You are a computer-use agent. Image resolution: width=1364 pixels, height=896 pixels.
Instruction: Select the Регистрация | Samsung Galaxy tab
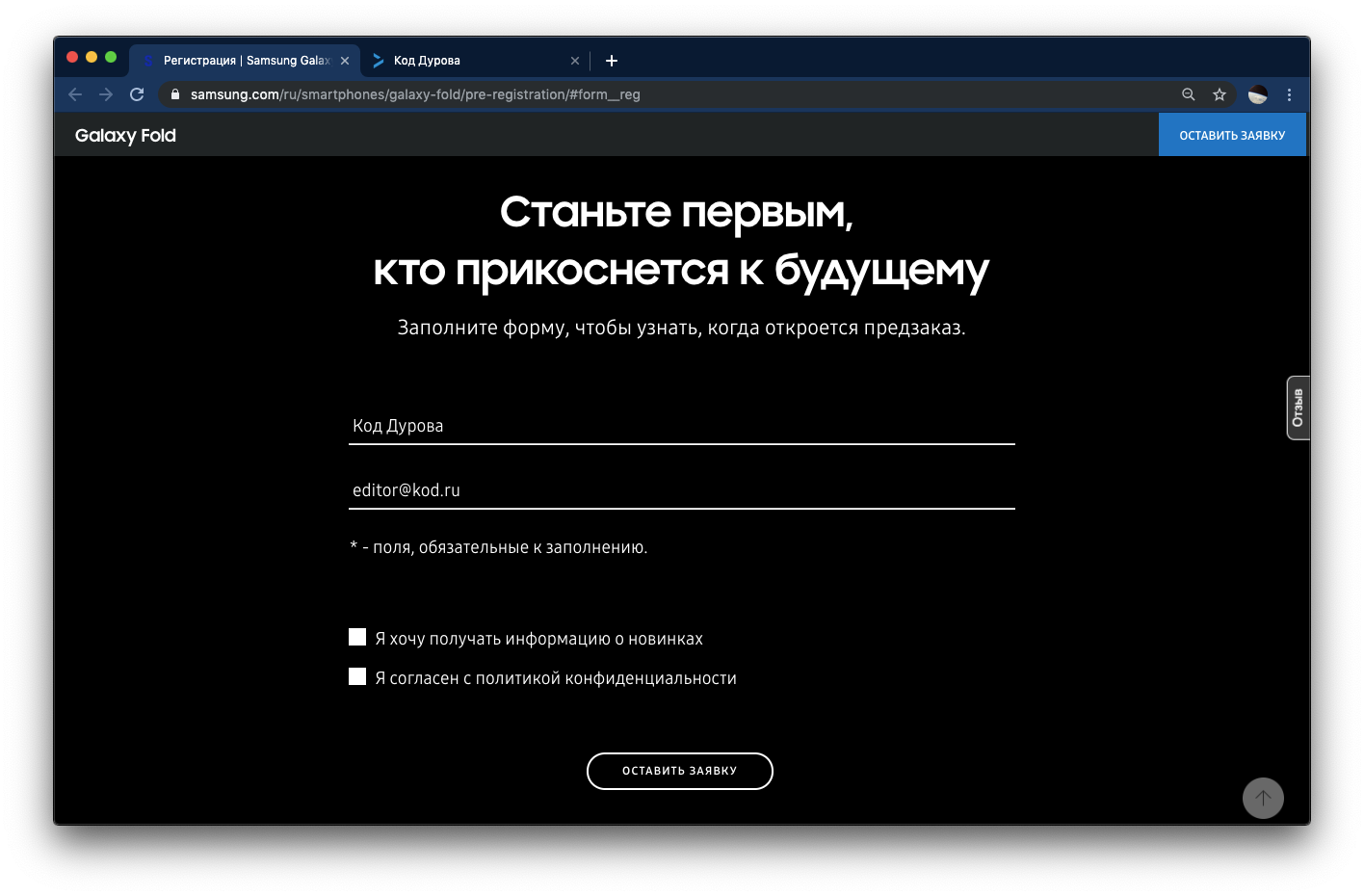pos(245,61)
